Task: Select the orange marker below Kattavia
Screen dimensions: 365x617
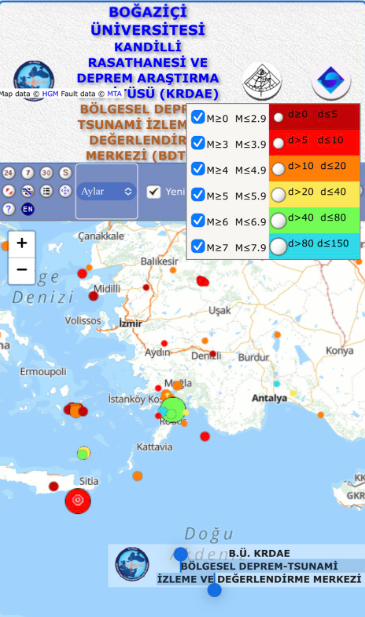Action: tap(137, 476)
